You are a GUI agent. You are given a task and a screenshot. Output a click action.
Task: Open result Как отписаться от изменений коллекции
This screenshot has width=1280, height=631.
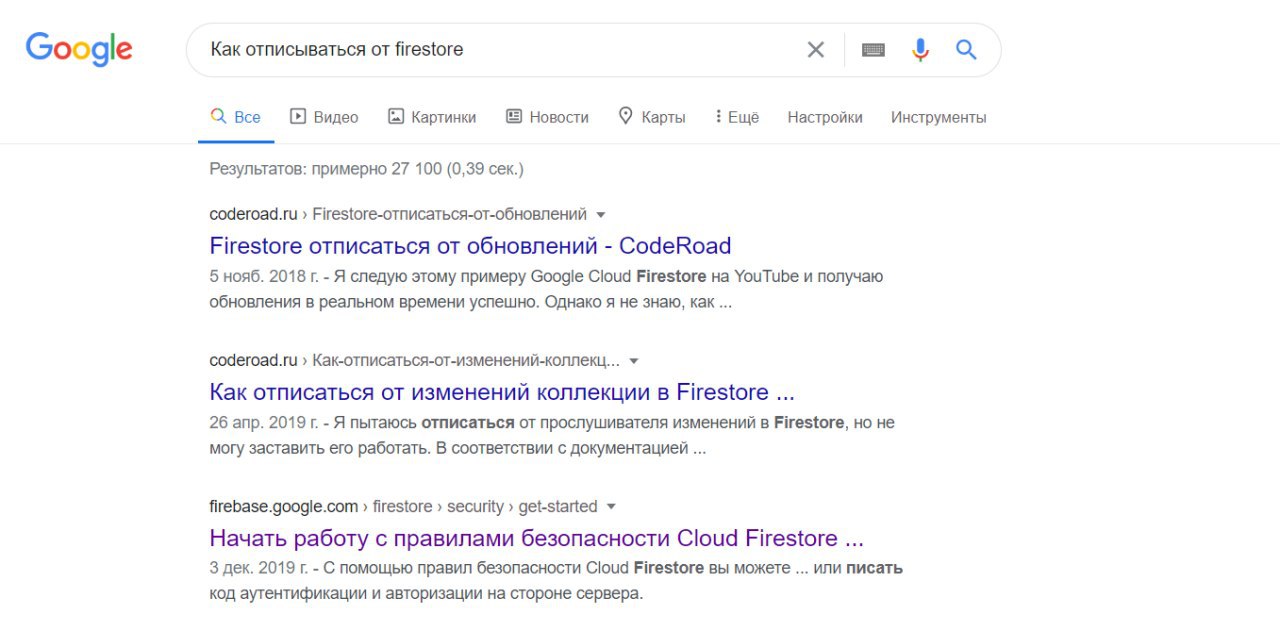[x=502, y=391]
